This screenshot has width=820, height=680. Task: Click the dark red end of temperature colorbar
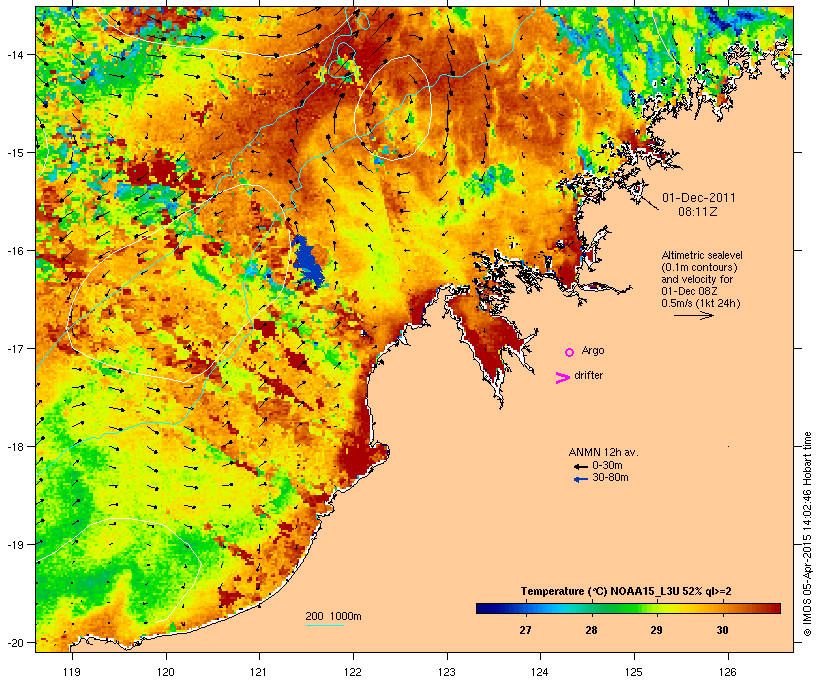(774, 608)
